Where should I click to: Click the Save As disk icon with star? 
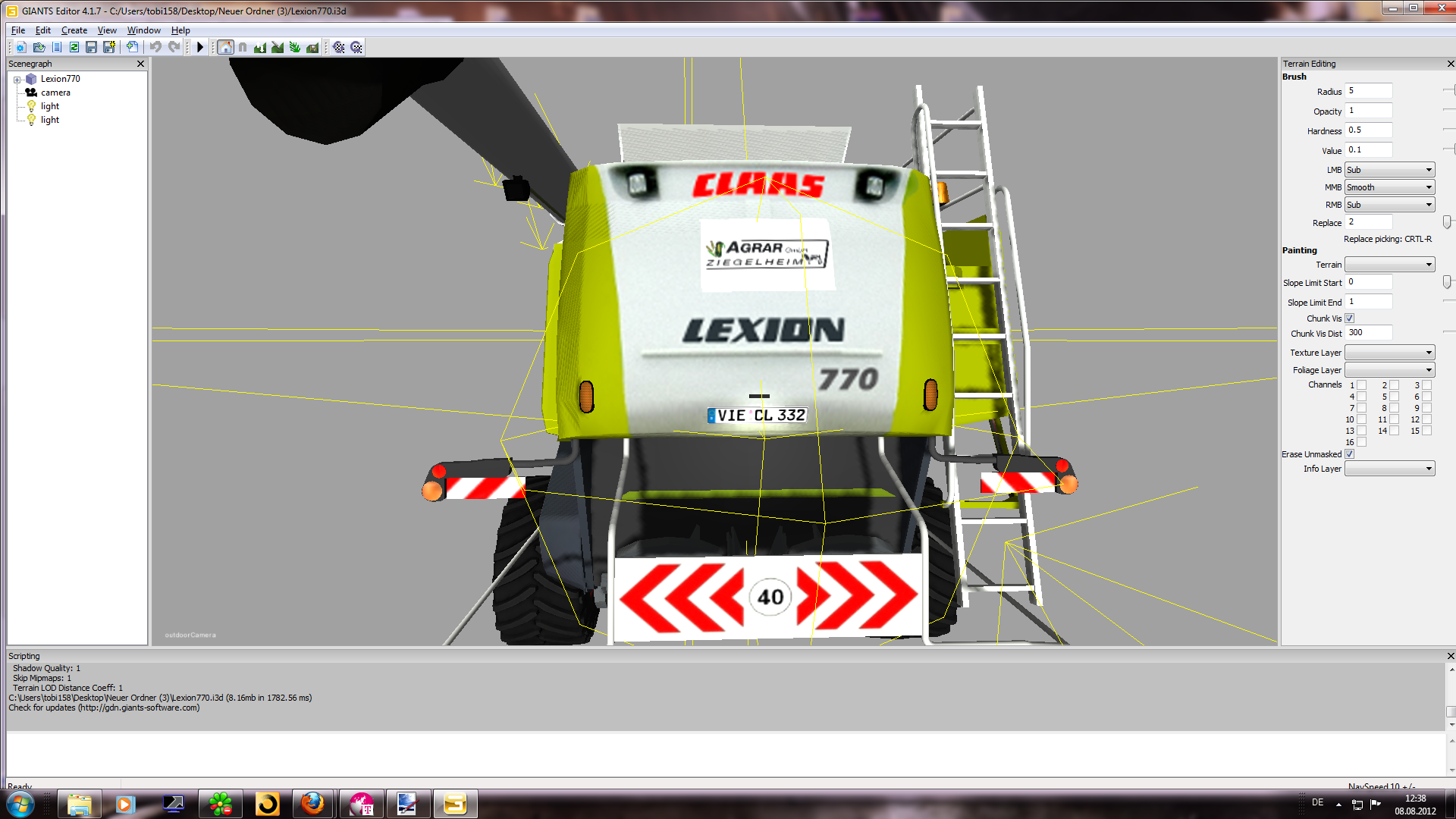point(109,47)
